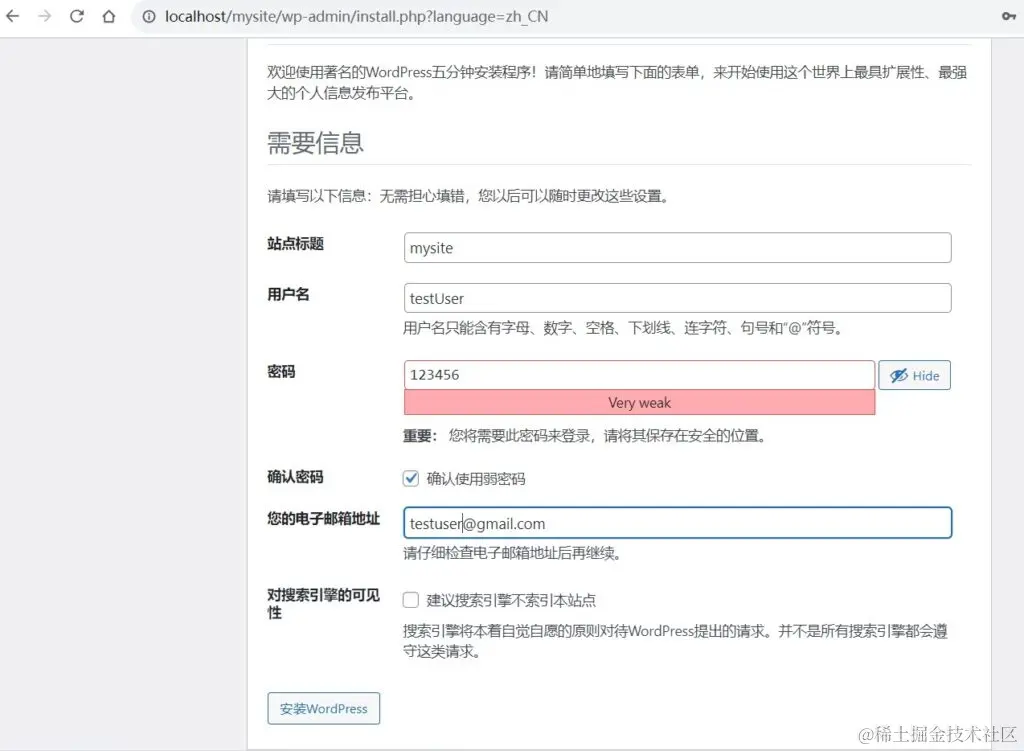The image size is (1024, 751).
Task: Hide the password with the Hide button
Action: point(914,376)
